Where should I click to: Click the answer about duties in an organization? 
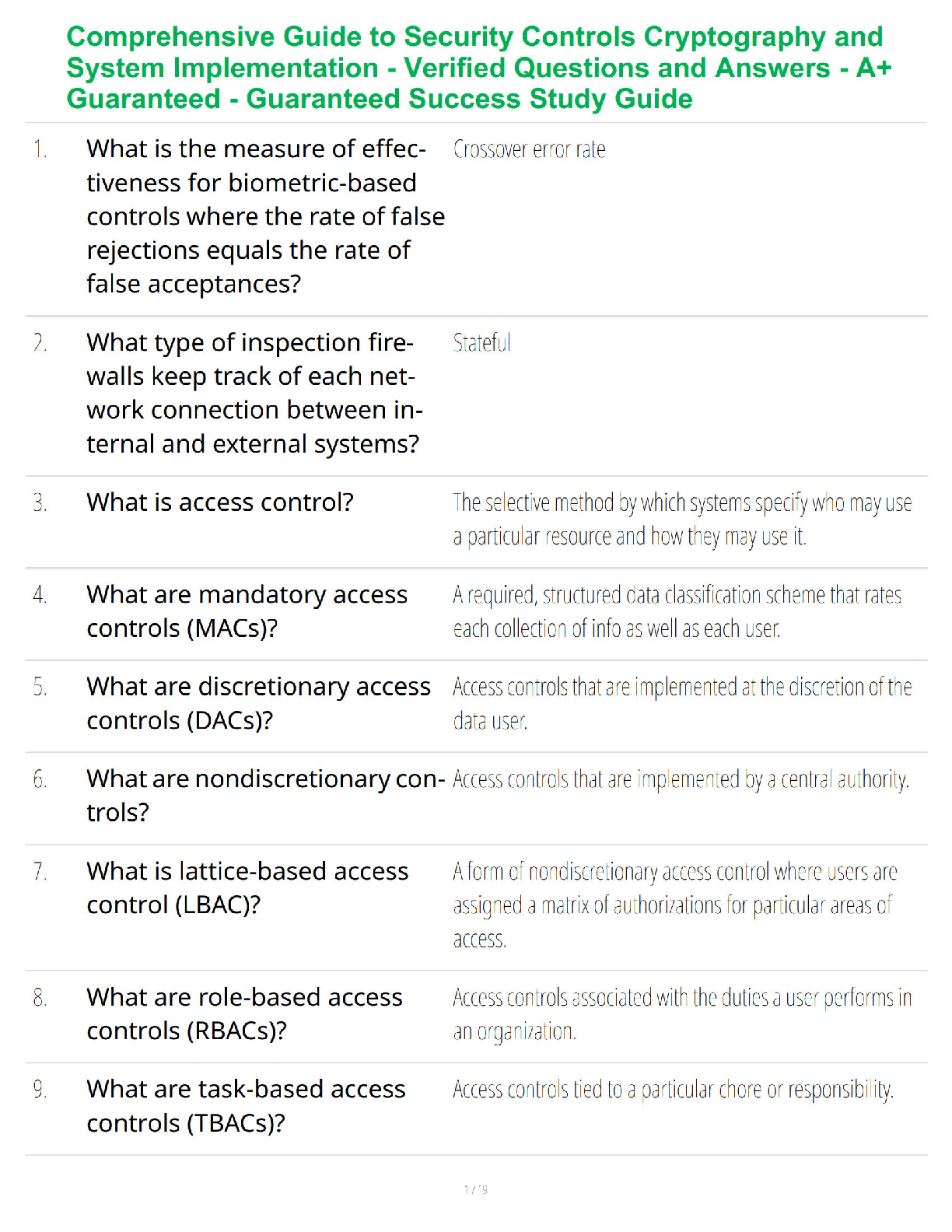[x=682, y=1014]
